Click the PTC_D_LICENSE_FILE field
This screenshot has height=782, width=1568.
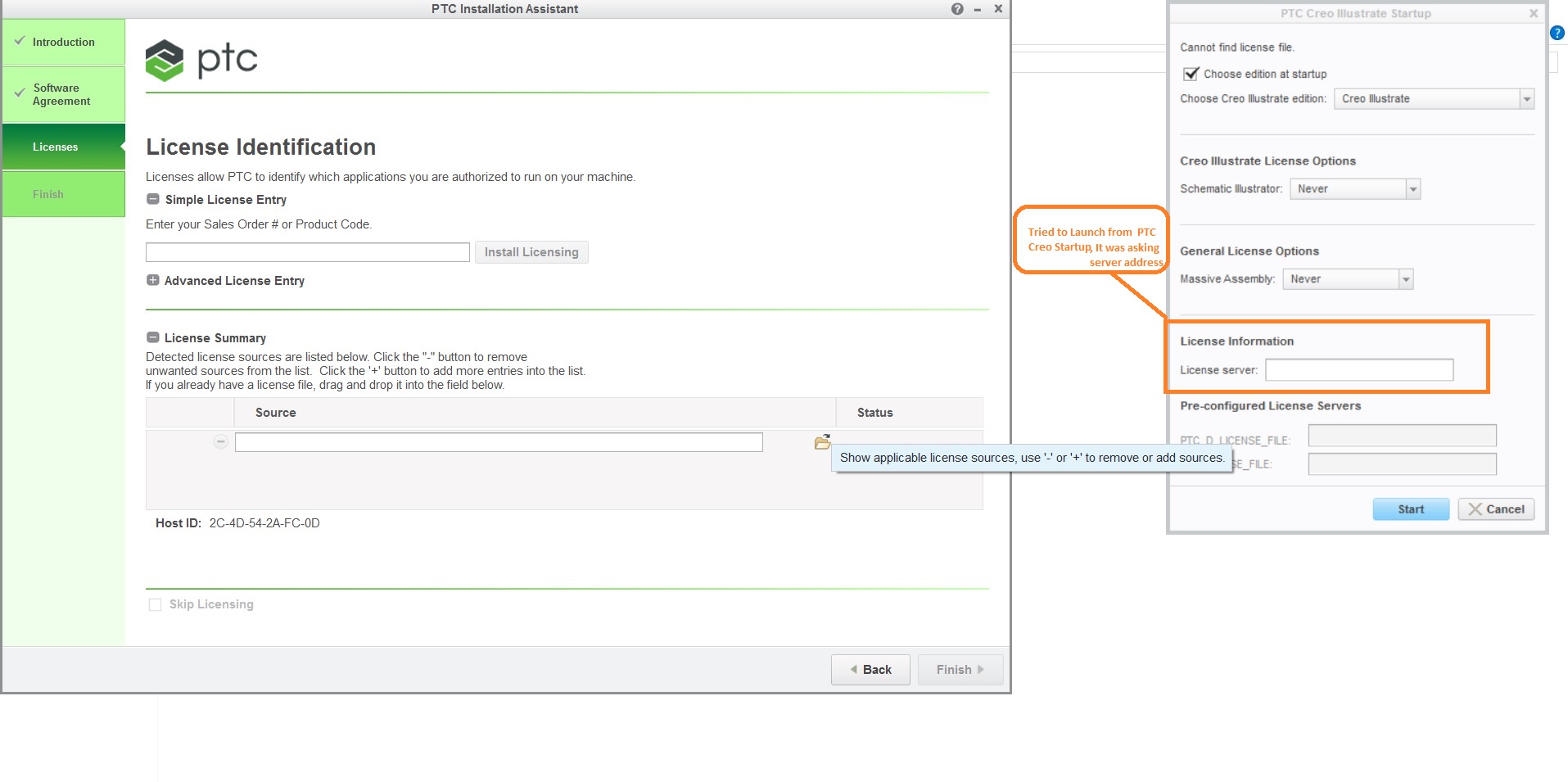point(1402,436)
